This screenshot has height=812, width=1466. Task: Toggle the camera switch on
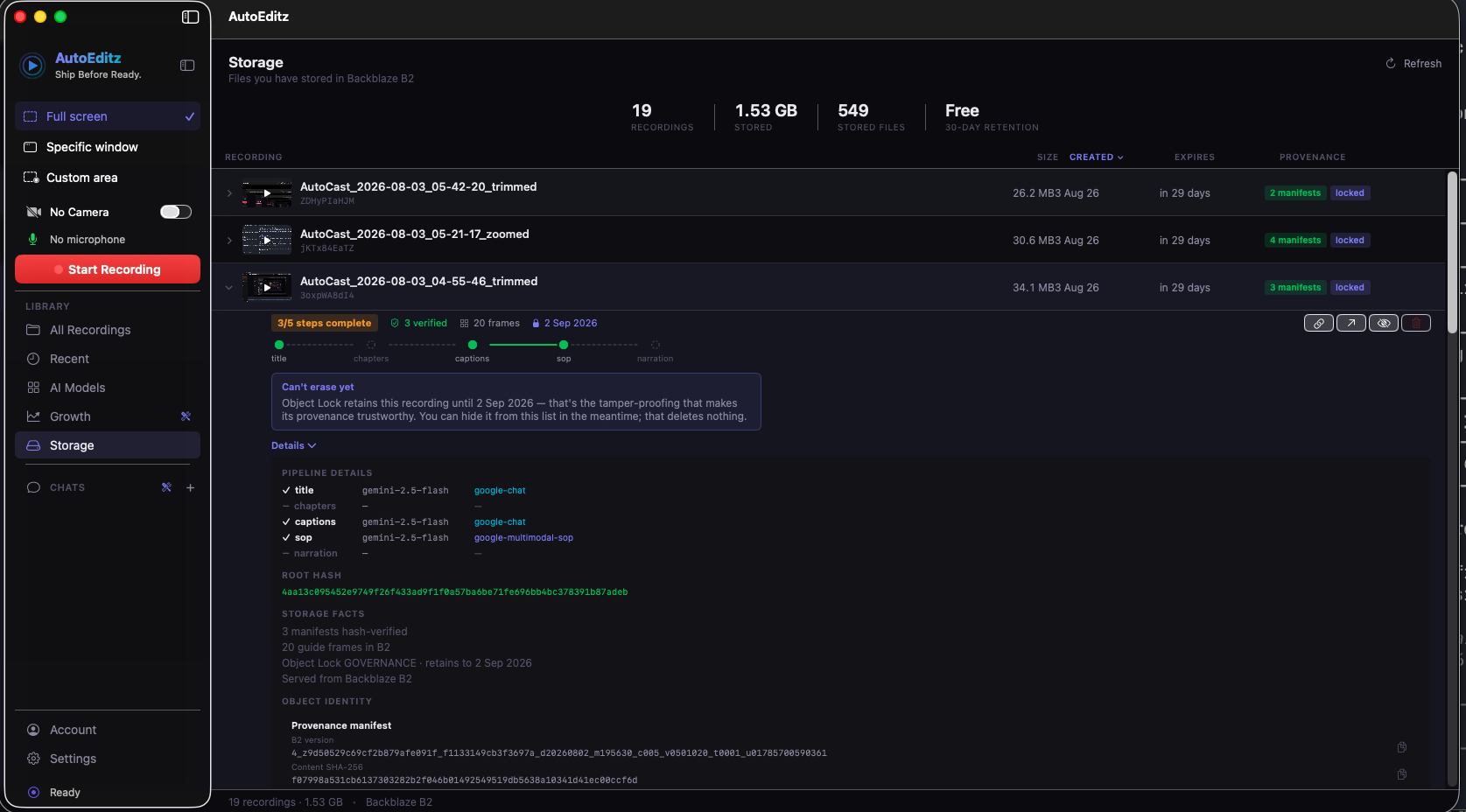(175, 212)
